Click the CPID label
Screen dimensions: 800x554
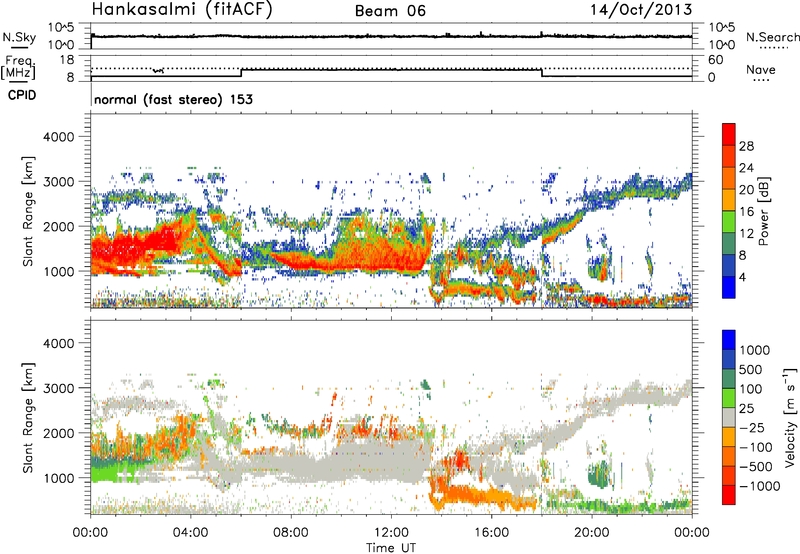[22, 95]
